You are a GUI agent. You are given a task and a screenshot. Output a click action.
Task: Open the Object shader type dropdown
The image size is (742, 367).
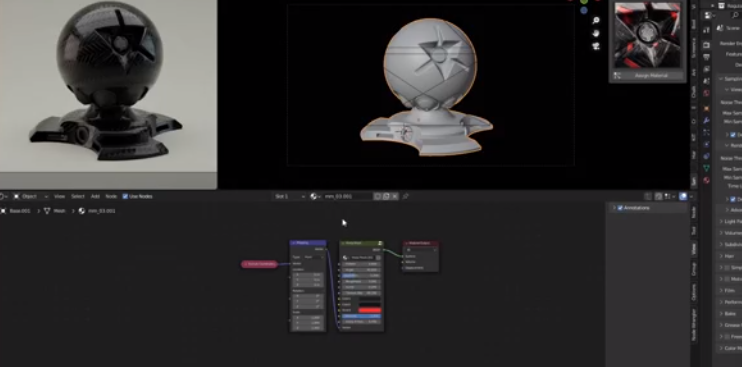tap(31, 196)
